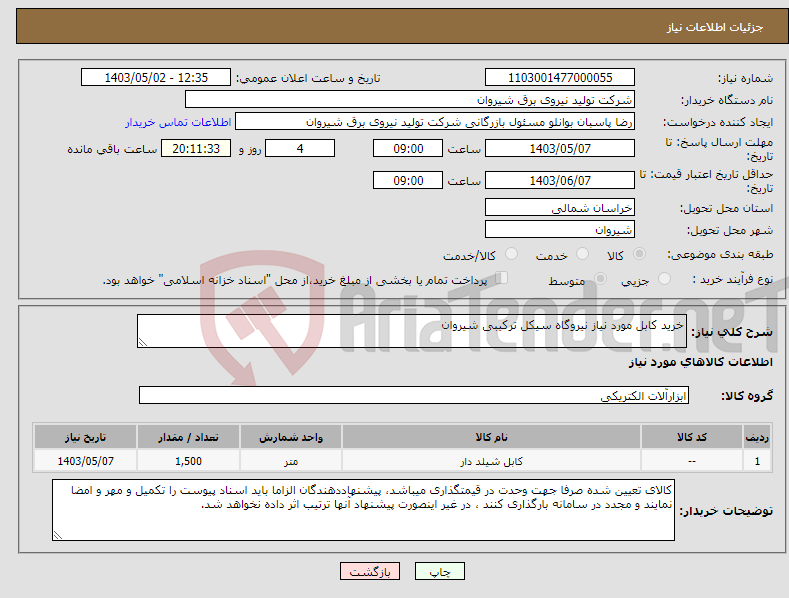The image size is (789, 598).
Task: Click the response deadline date 1403/05/07 field
Action: (560, 148)
